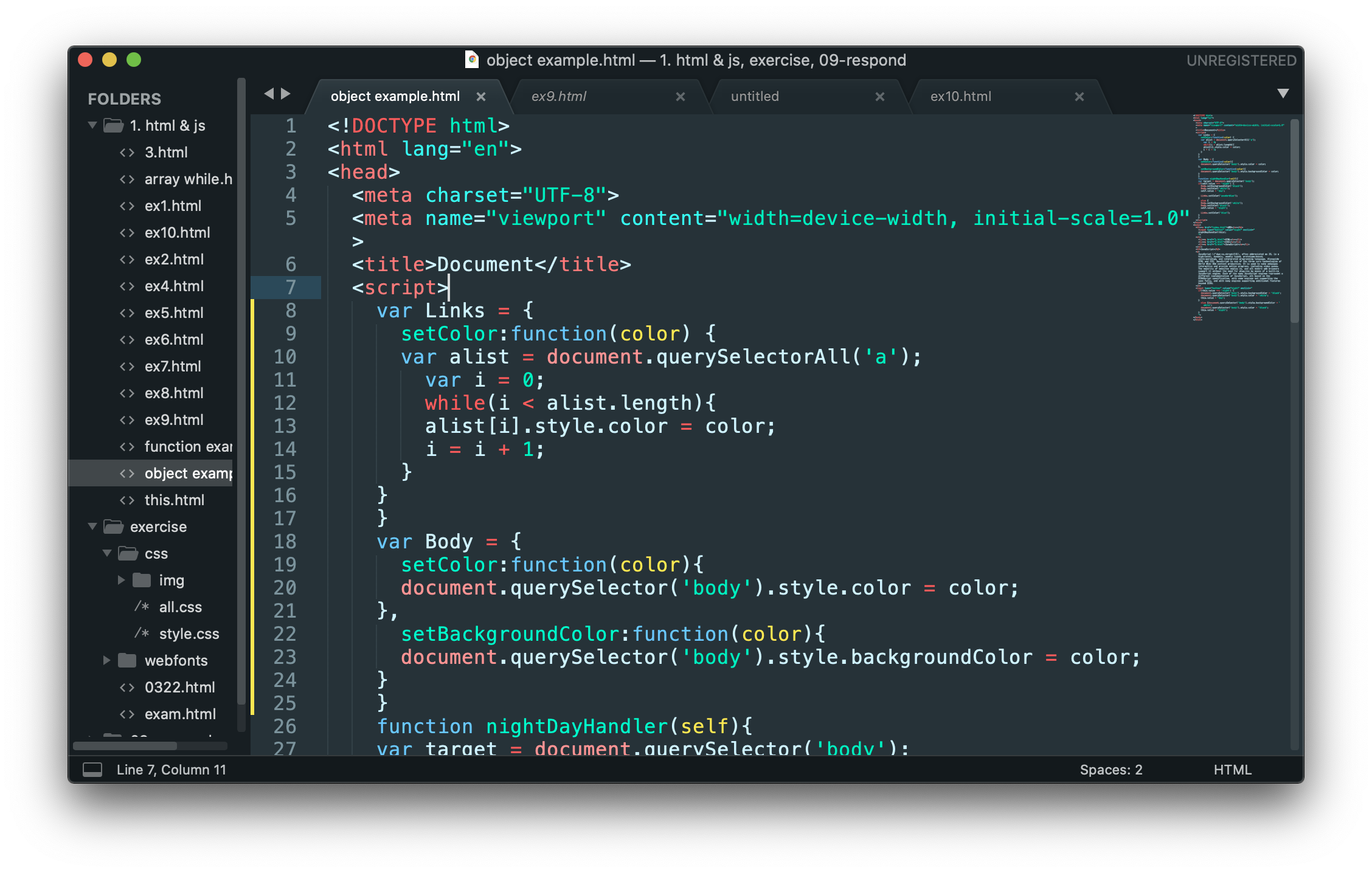The height and width of the screenshot is (873, 1372).
Task: Expand the img folder
Action: tap(121, 580)
